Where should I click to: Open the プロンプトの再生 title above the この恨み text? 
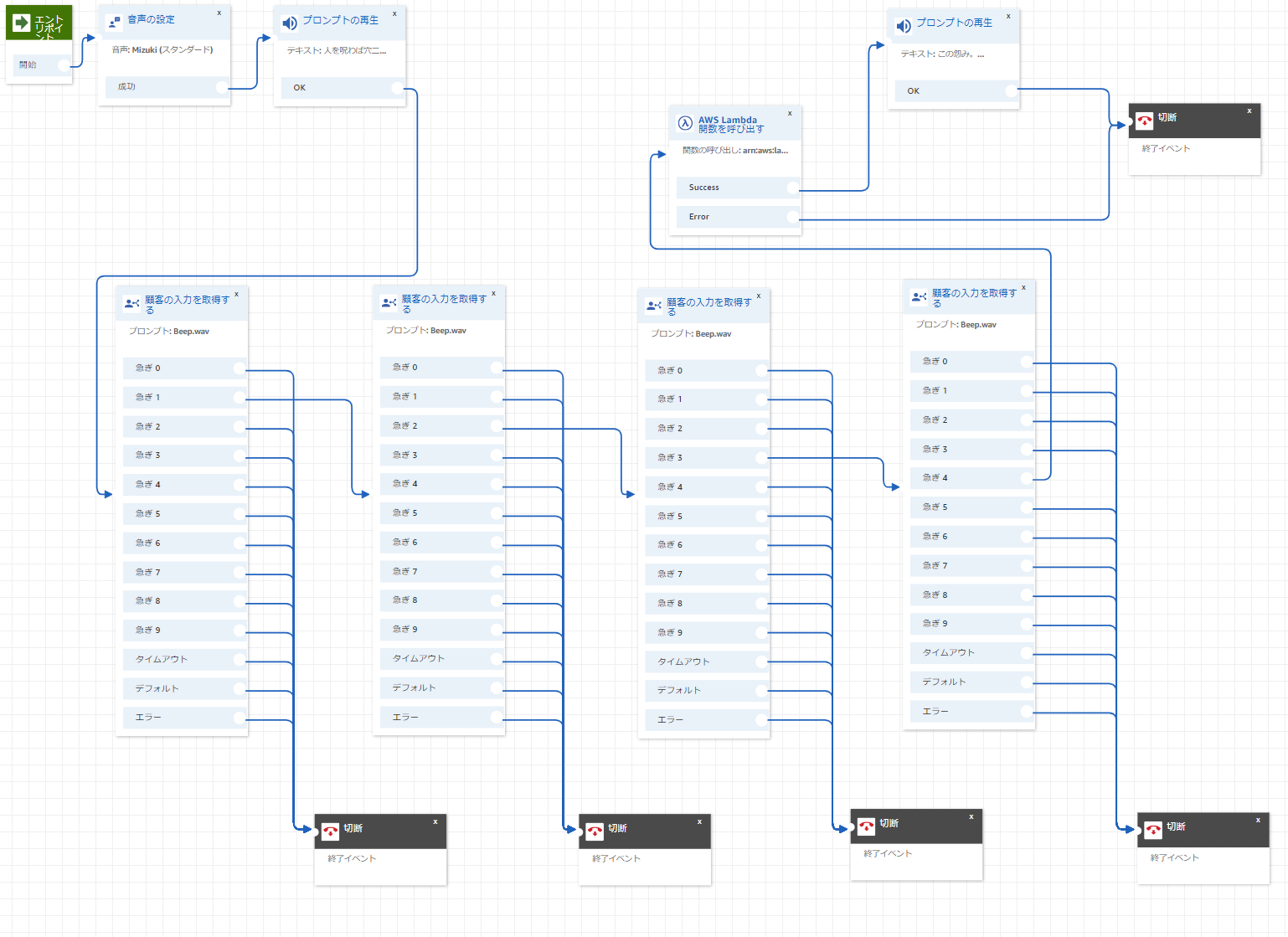[x=954, y=23]
